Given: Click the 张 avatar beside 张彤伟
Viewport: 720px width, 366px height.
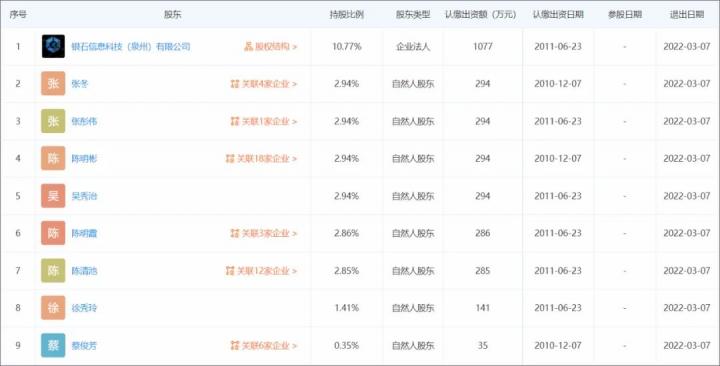Looking at the screenshot, I should pyautogui.click(x=53, y=121).
